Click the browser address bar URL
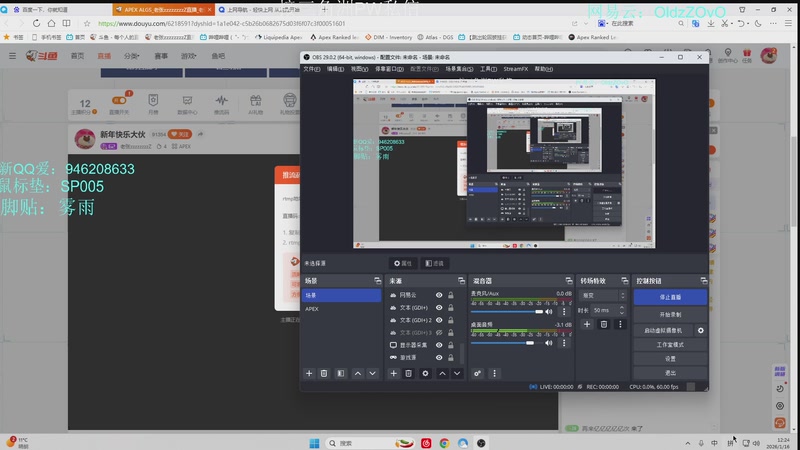The height and width of the screenshot is (450, 800). 221,23
